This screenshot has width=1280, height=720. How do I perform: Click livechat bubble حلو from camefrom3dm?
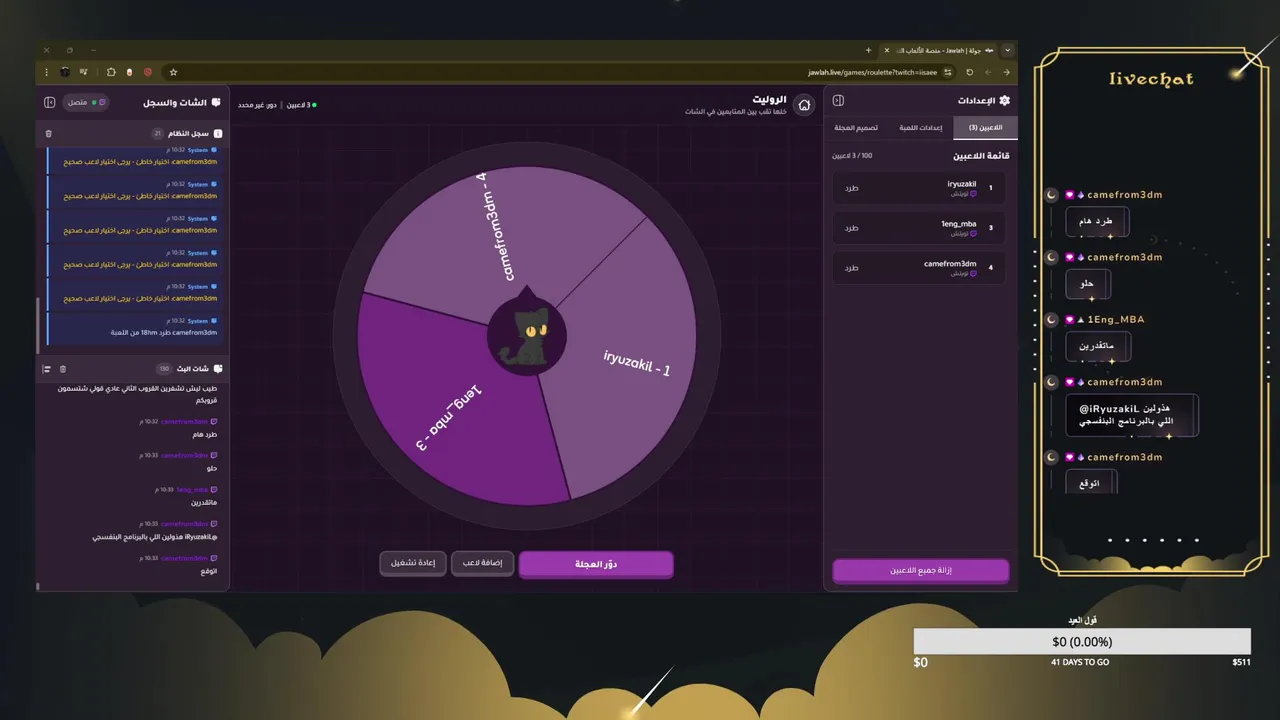click(1087, 284)
